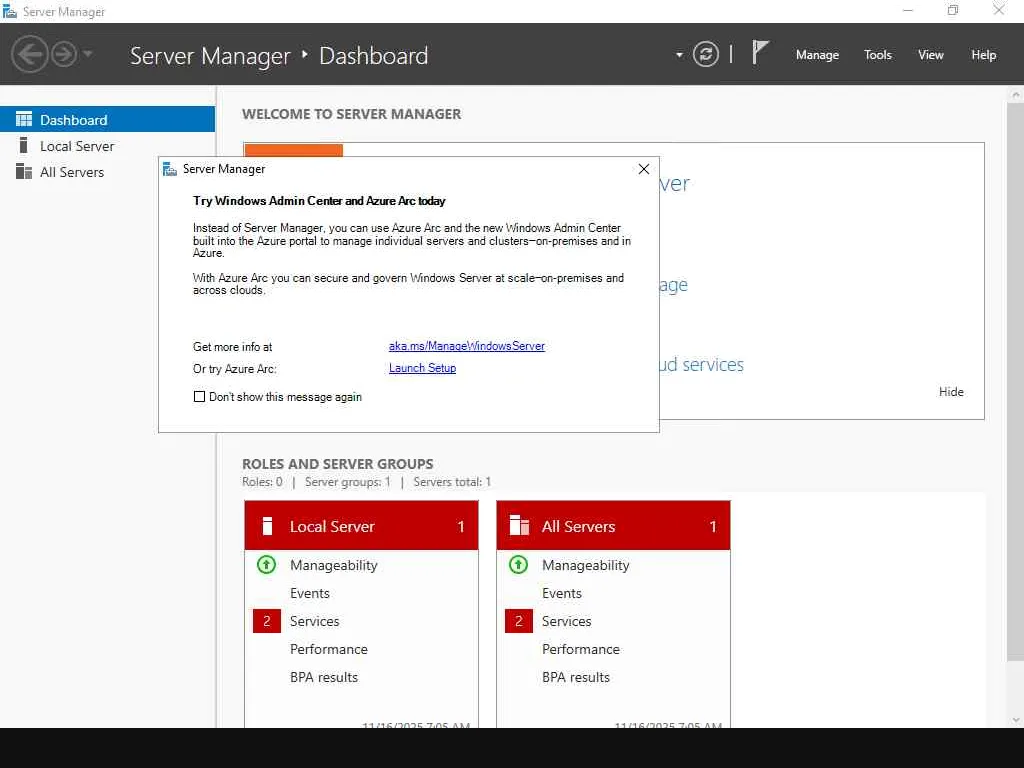Click the Launch Setup link
The width and height of the screenshot is (1024, 768).
click(x=423, y=368)
